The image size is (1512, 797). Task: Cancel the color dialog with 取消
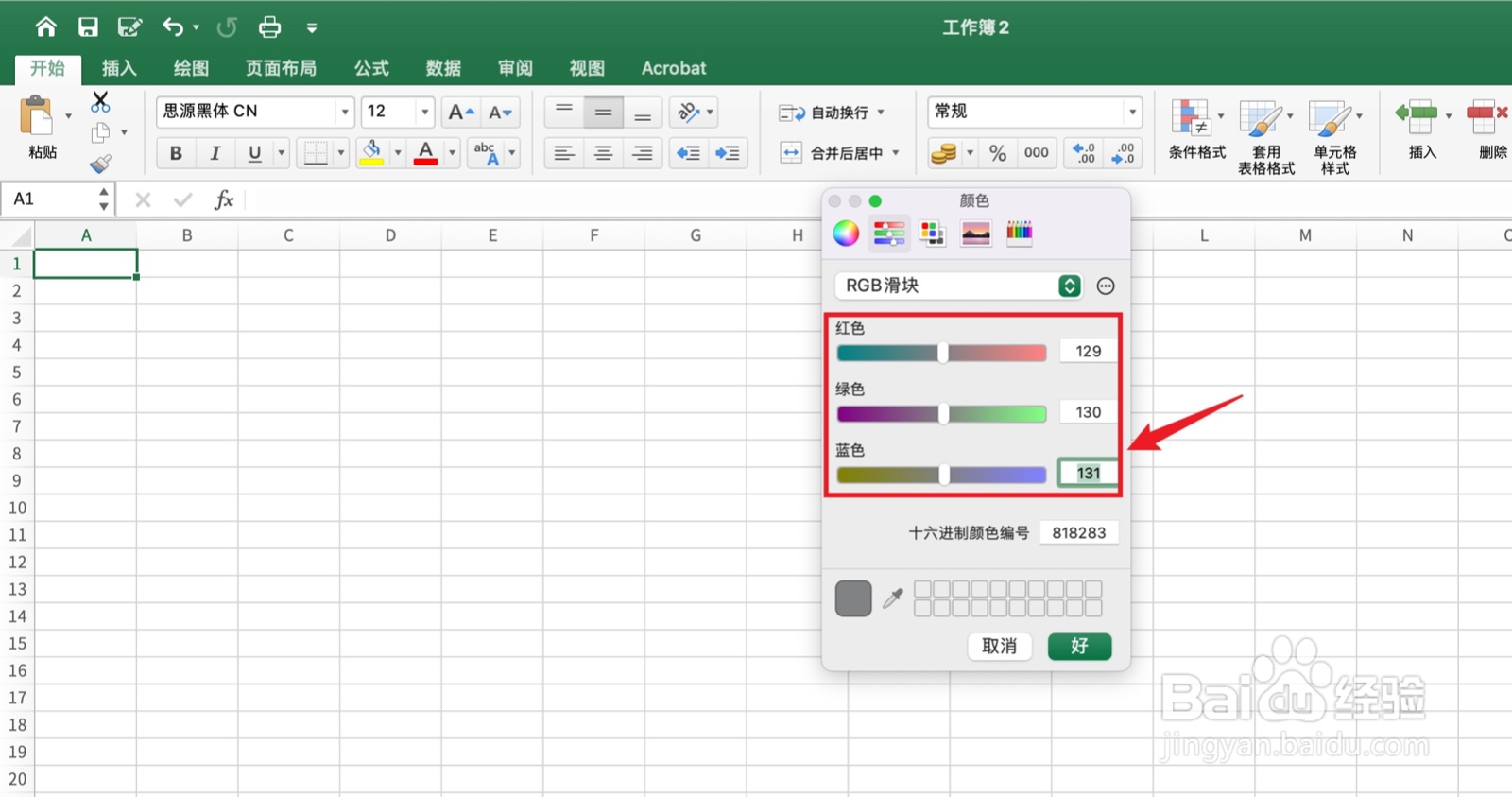[999, 647]
